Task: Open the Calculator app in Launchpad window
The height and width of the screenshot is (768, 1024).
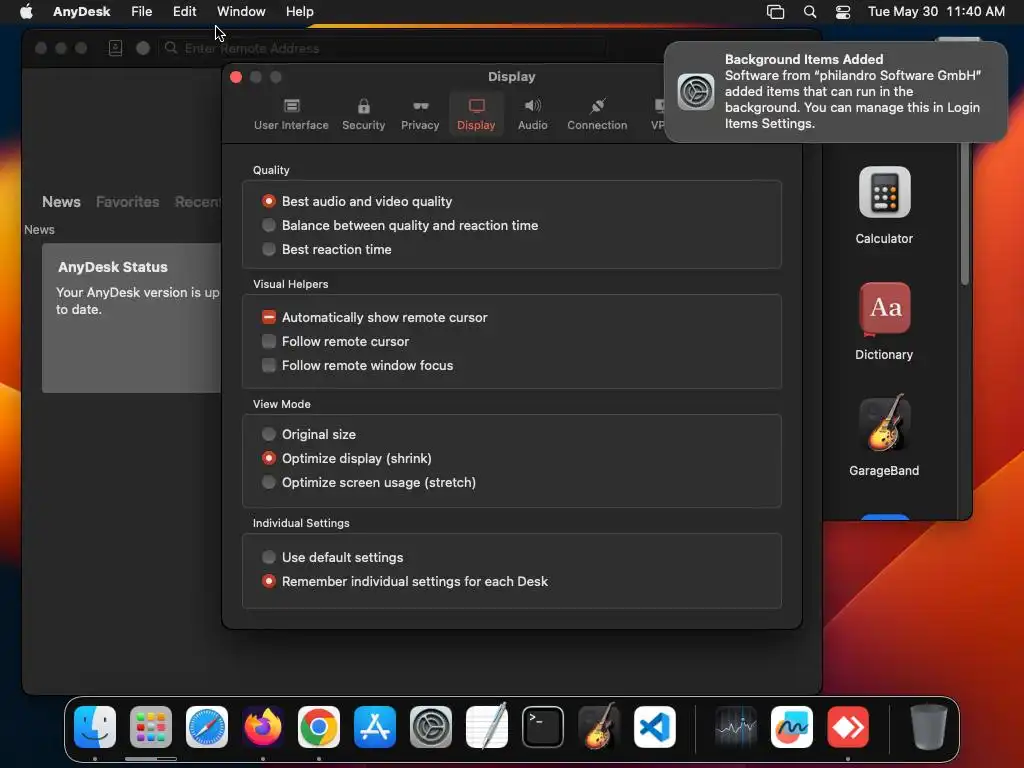Action: tap(884, 192)
